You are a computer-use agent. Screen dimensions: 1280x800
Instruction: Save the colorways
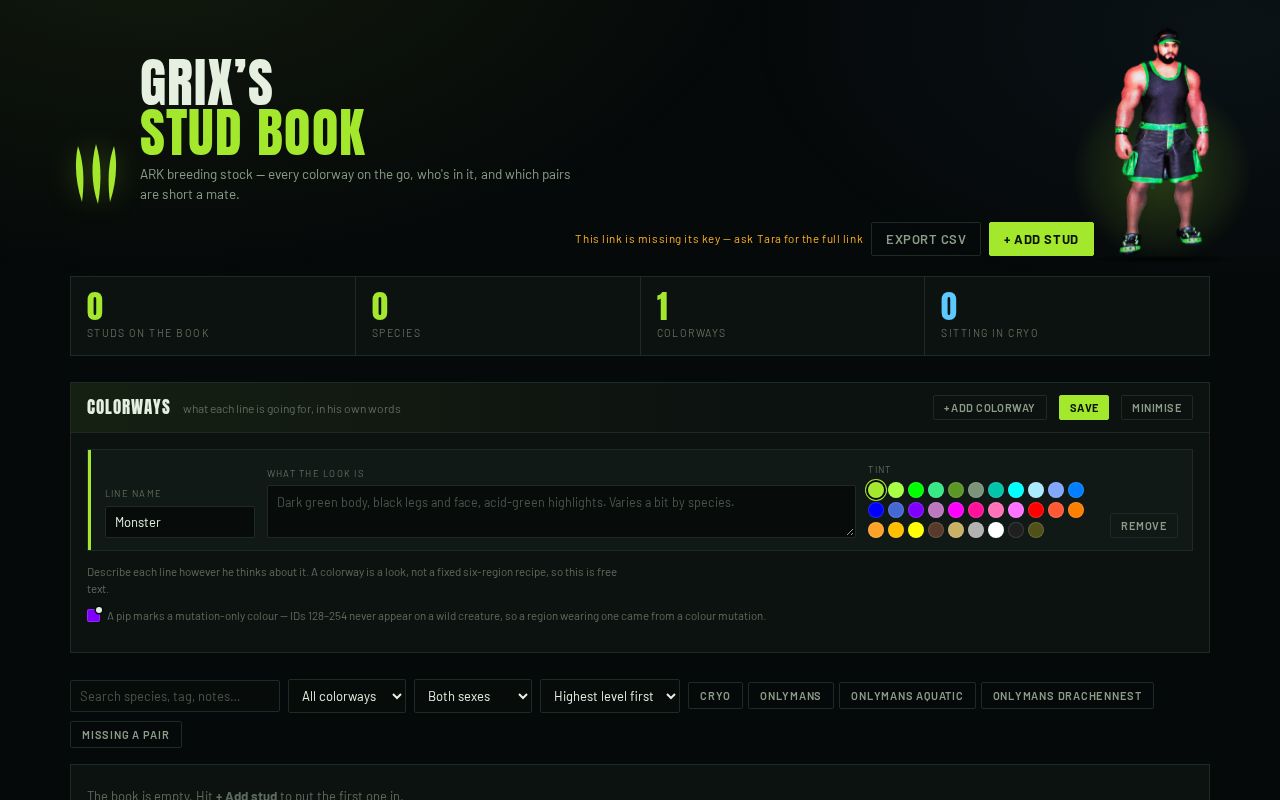1084,408
